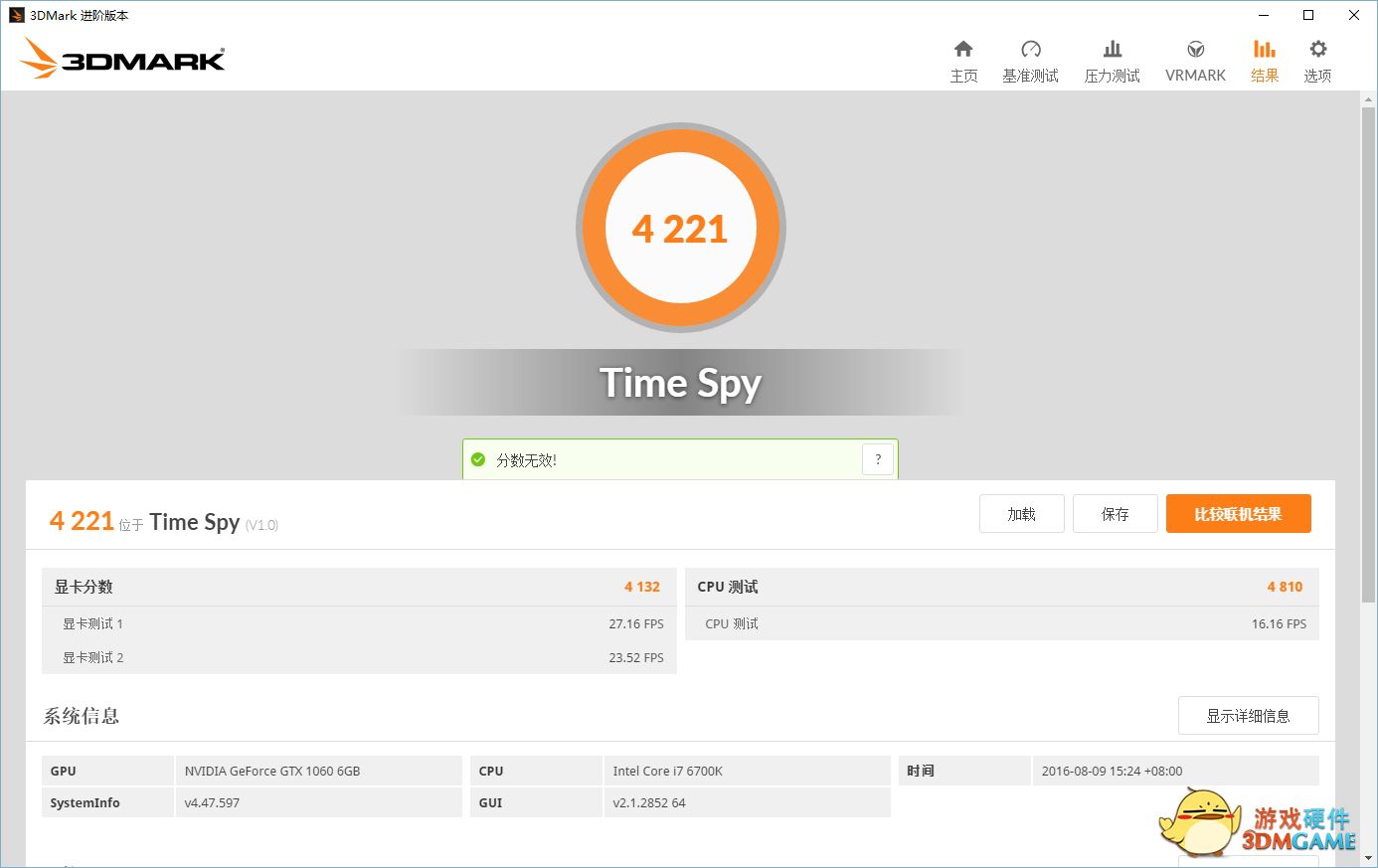Open the VRMARK icon

click(x=1196, y=50)
